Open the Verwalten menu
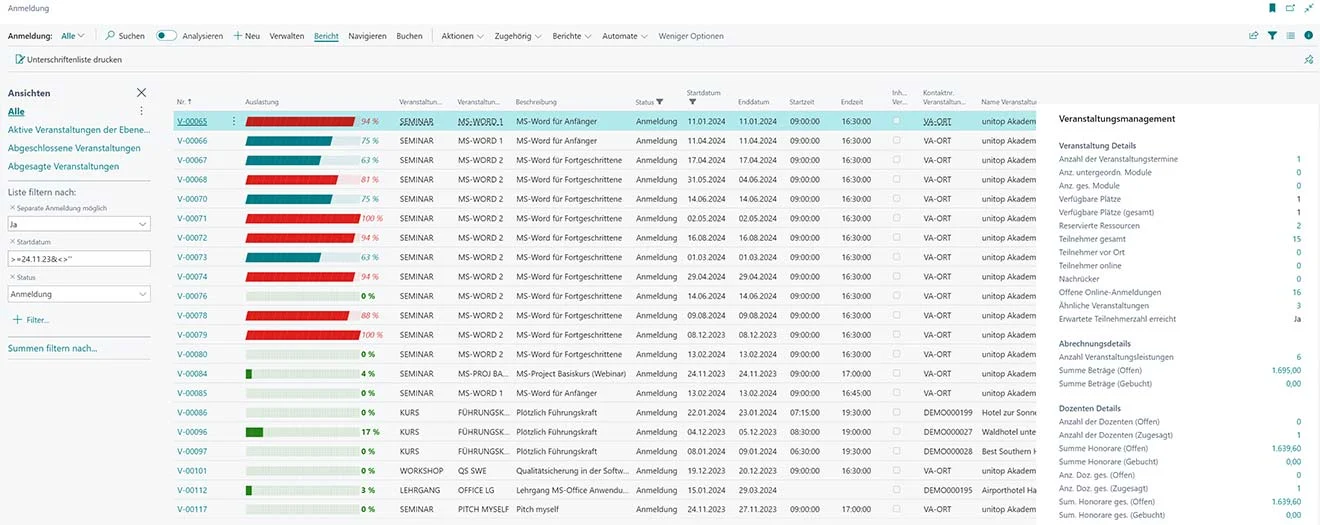This screenshot has height=525, width=1320. pos(287,36)
